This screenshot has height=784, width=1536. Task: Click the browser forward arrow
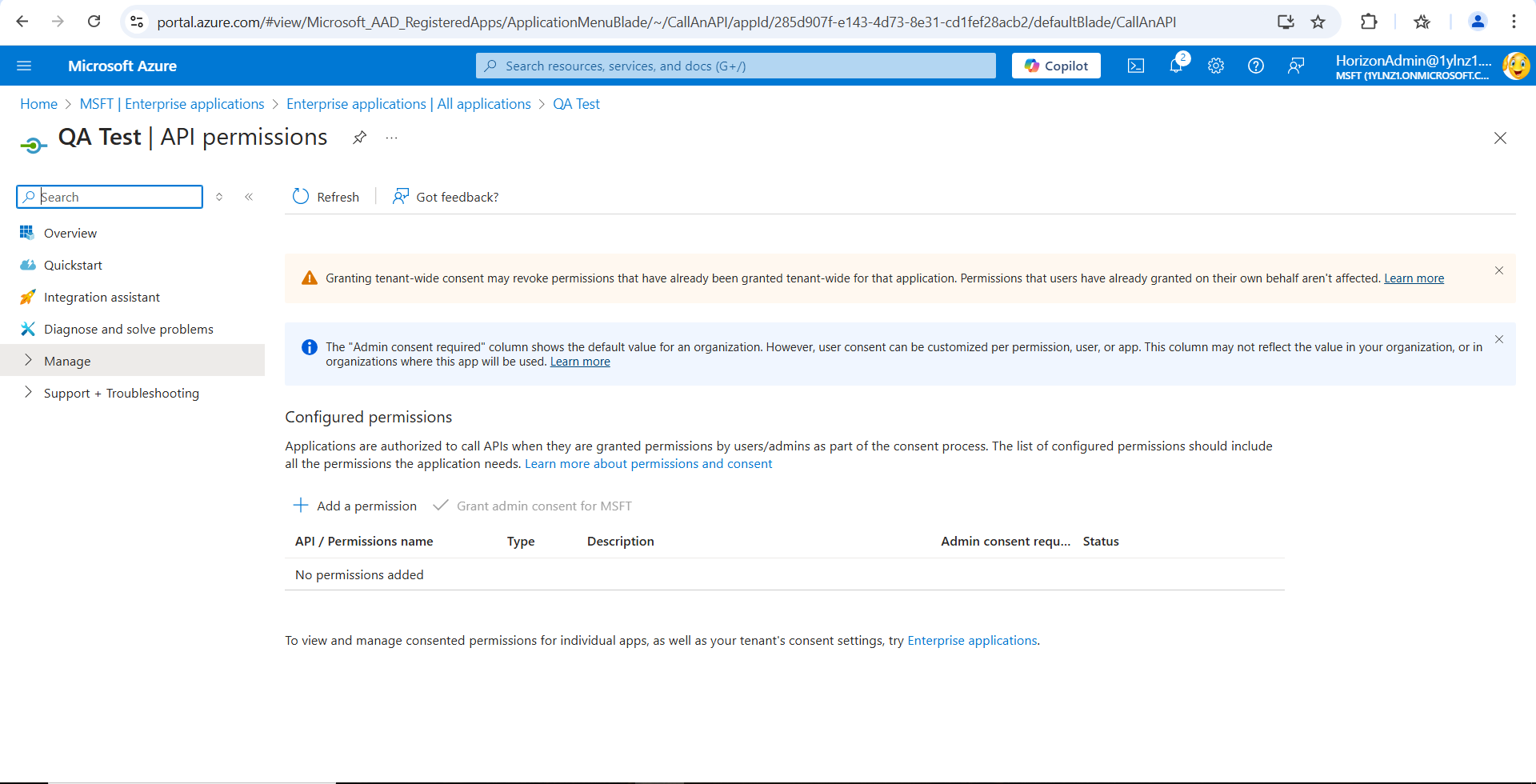pos(58,22)
